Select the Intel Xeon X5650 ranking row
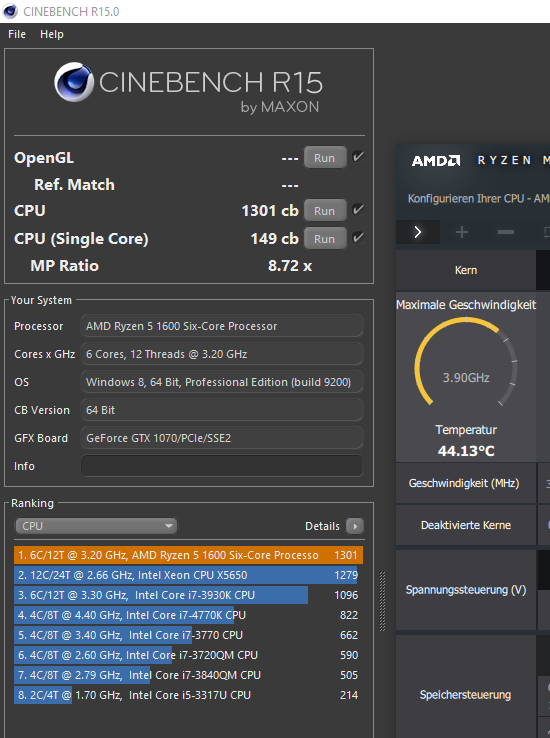This screenshot has width=550, height=738. pos(189,575)
